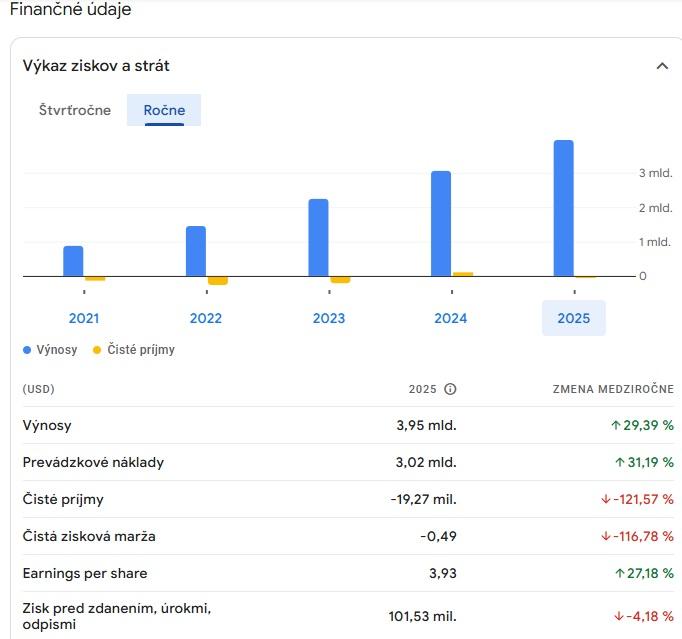Switch to the Štvrťročne tab

pyautogui.click(x=75, y=110)
